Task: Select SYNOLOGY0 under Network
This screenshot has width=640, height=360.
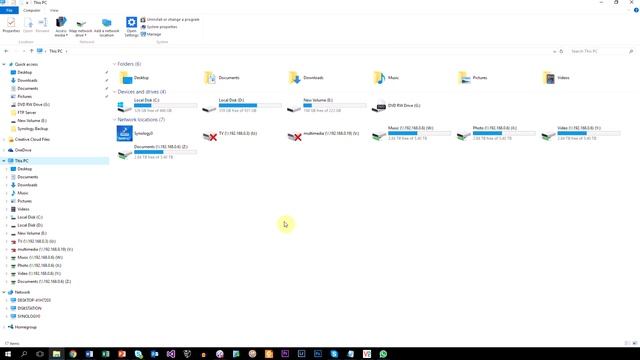Action: click(29, 316)
